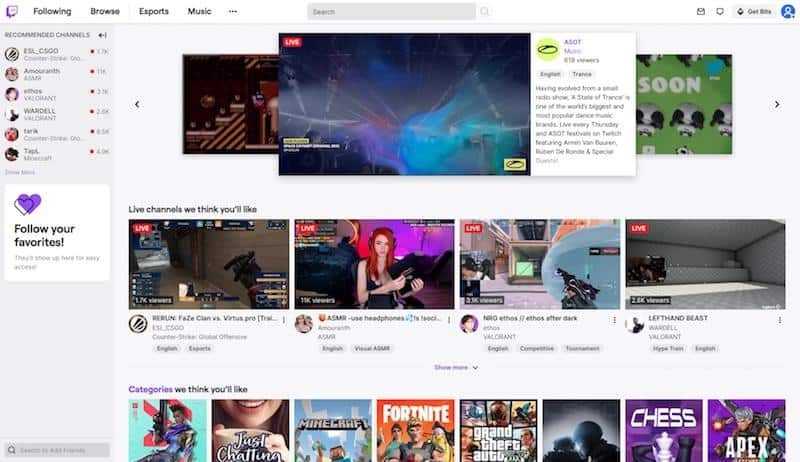This screenshot has width=800, height=462.
Task: Open the three-dot more menu in top nav
Action: 233,11
